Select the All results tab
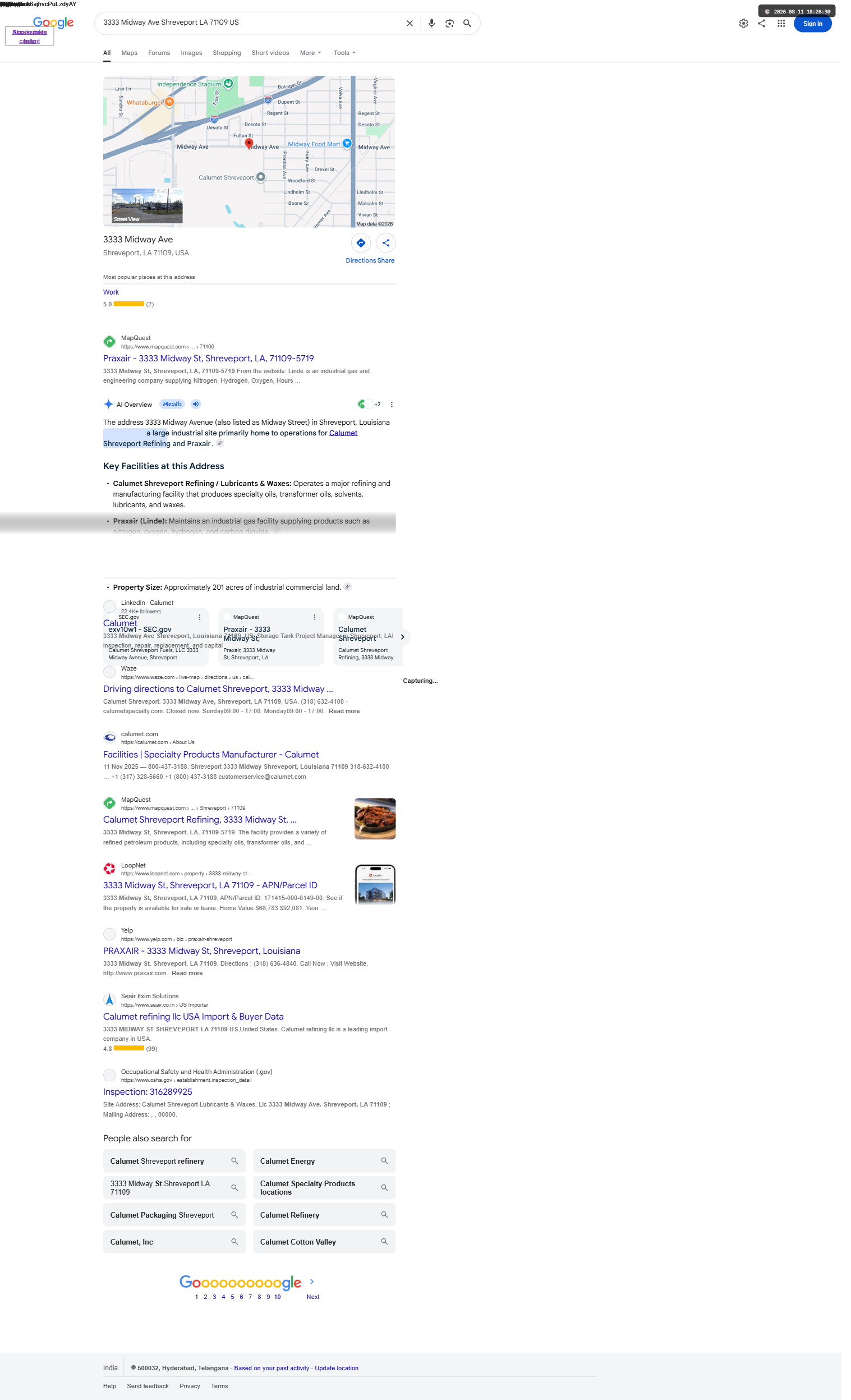Image resolution: width=851 pixels, height=1400 pixels. 107,53
